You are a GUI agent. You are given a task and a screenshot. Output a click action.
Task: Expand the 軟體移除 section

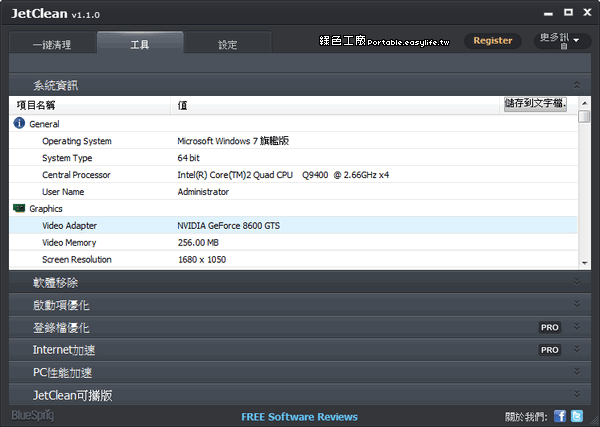coord(576,283)
